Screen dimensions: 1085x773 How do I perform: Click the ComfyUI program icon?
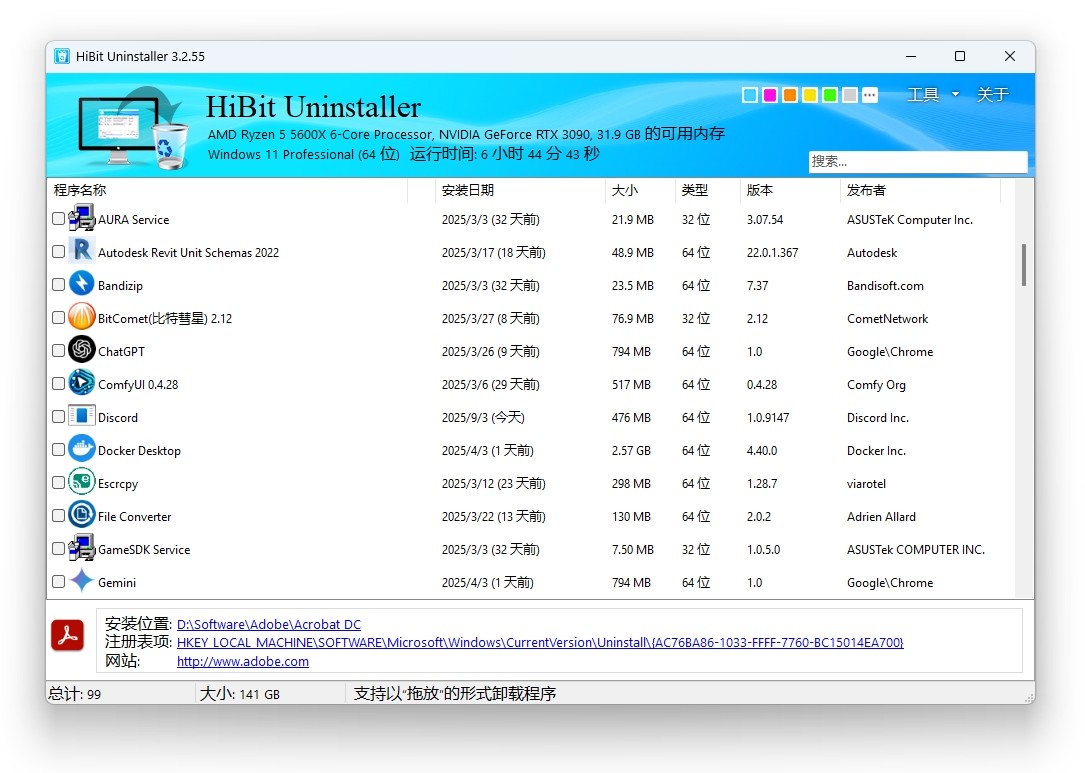coord(82,383)
